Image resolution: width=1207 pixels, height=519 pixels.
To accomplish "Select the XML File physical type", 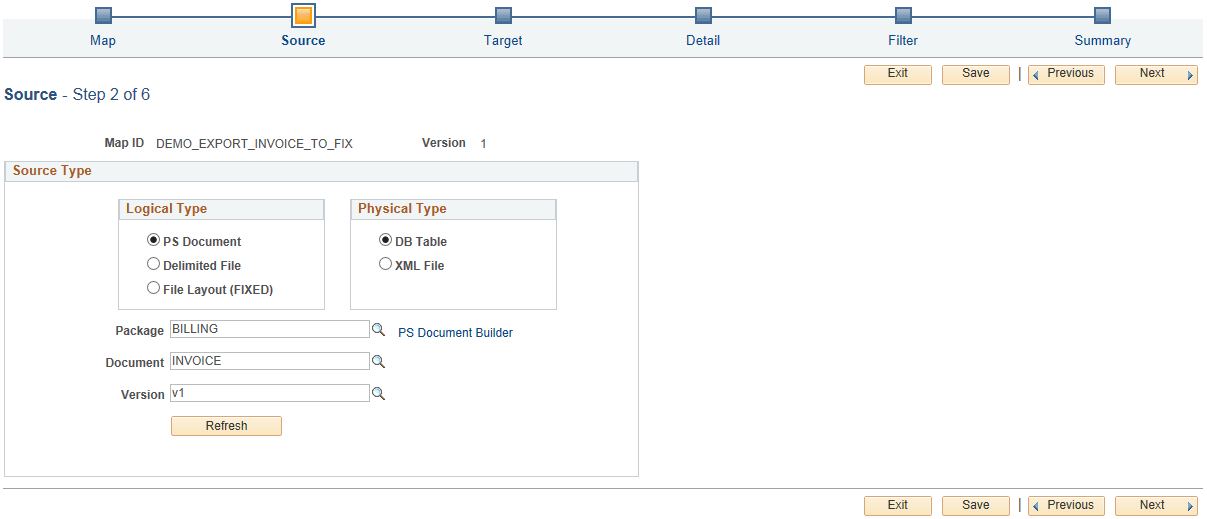I will pos(385,265).
